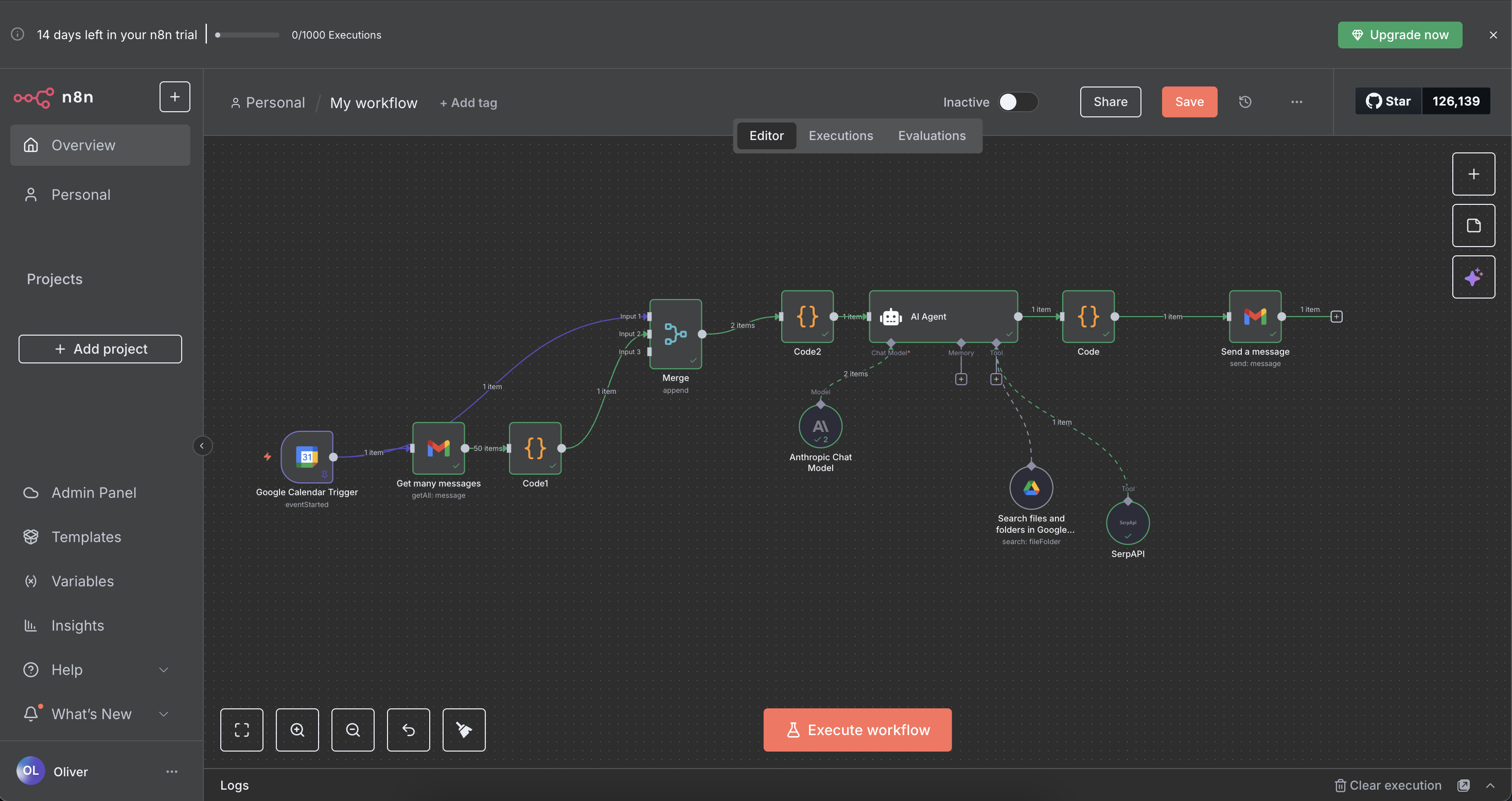Click the zoom in magnifier icon
Viewport: 1512px width, 801px height.
[x=297, y=729]
